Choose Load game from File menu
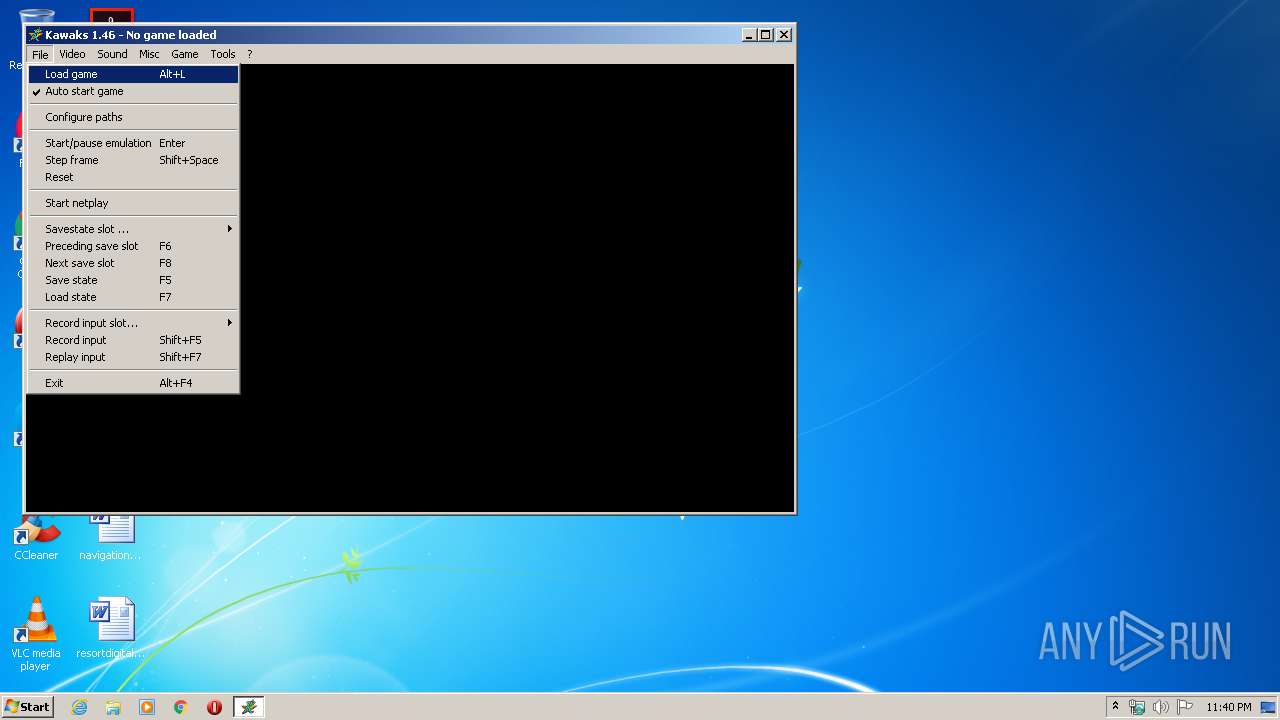The height and width of the screenshot is (720, 1280). tap(133, 74)
